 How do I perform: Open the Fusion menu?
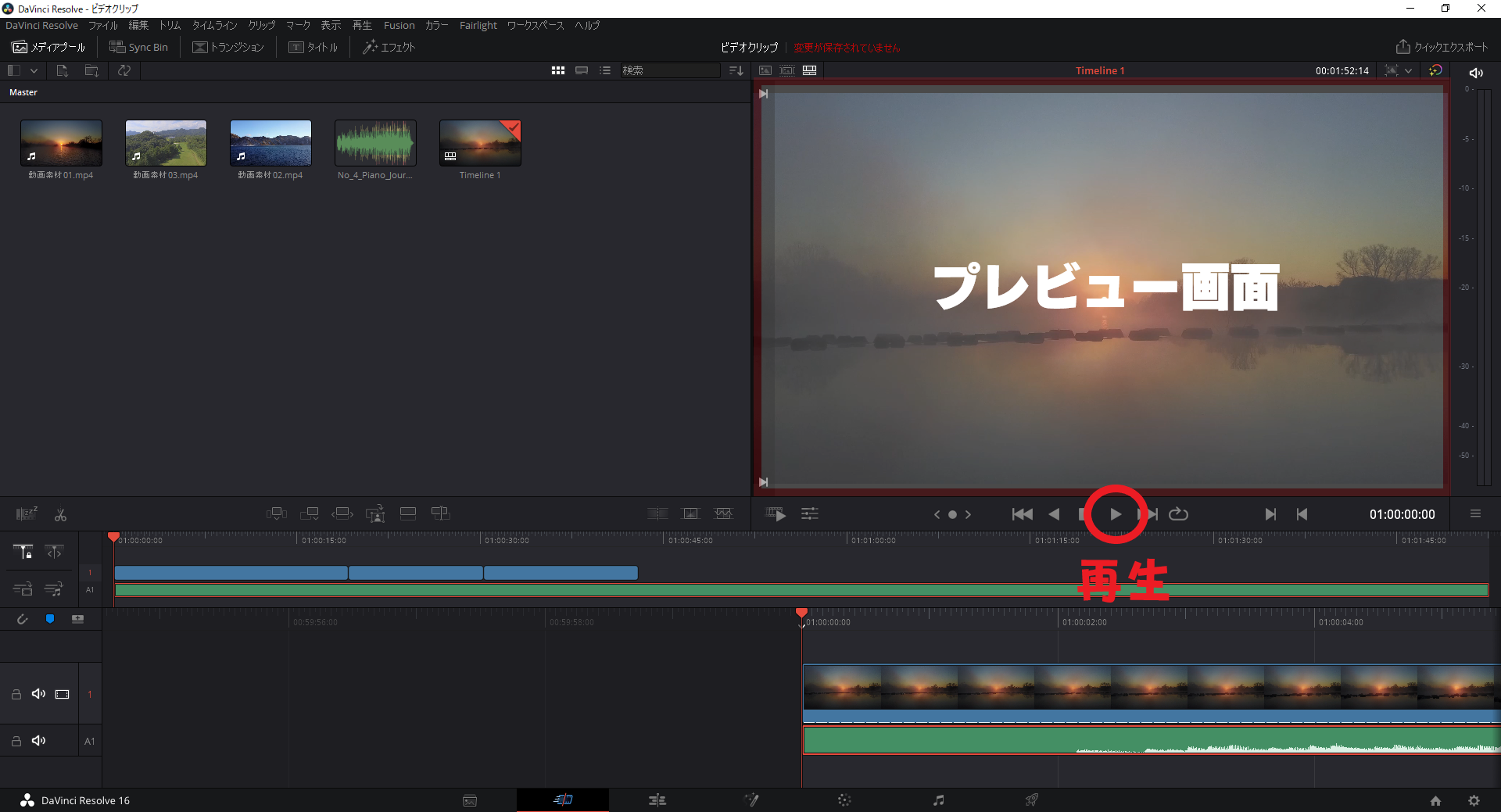[399, 25]
